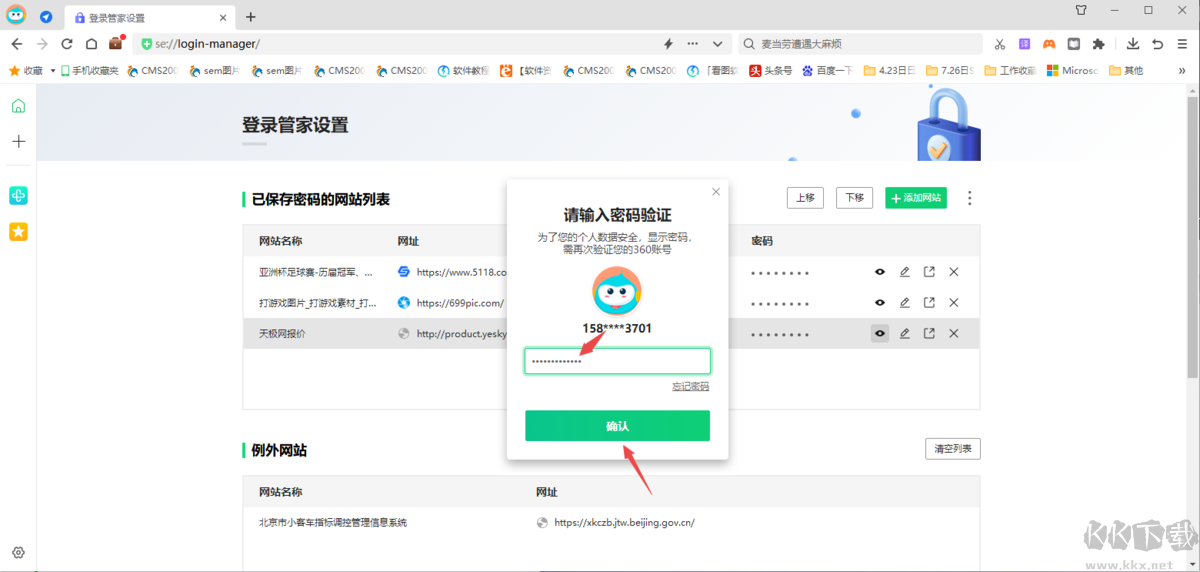Open the address bar three-dot options
Screen dimensions: 1200x572
click(x=693, y=44)
